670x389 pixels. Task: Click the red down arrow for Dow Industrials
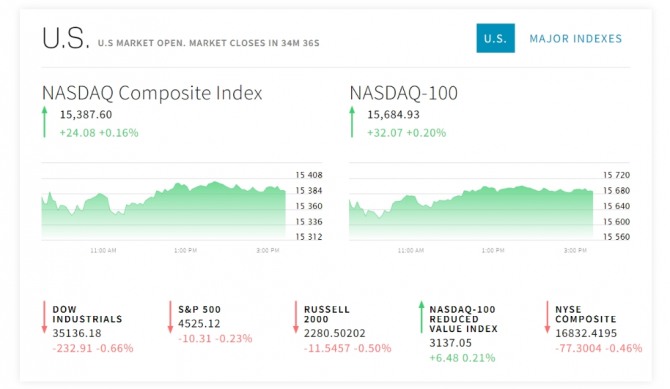[44, 317]
